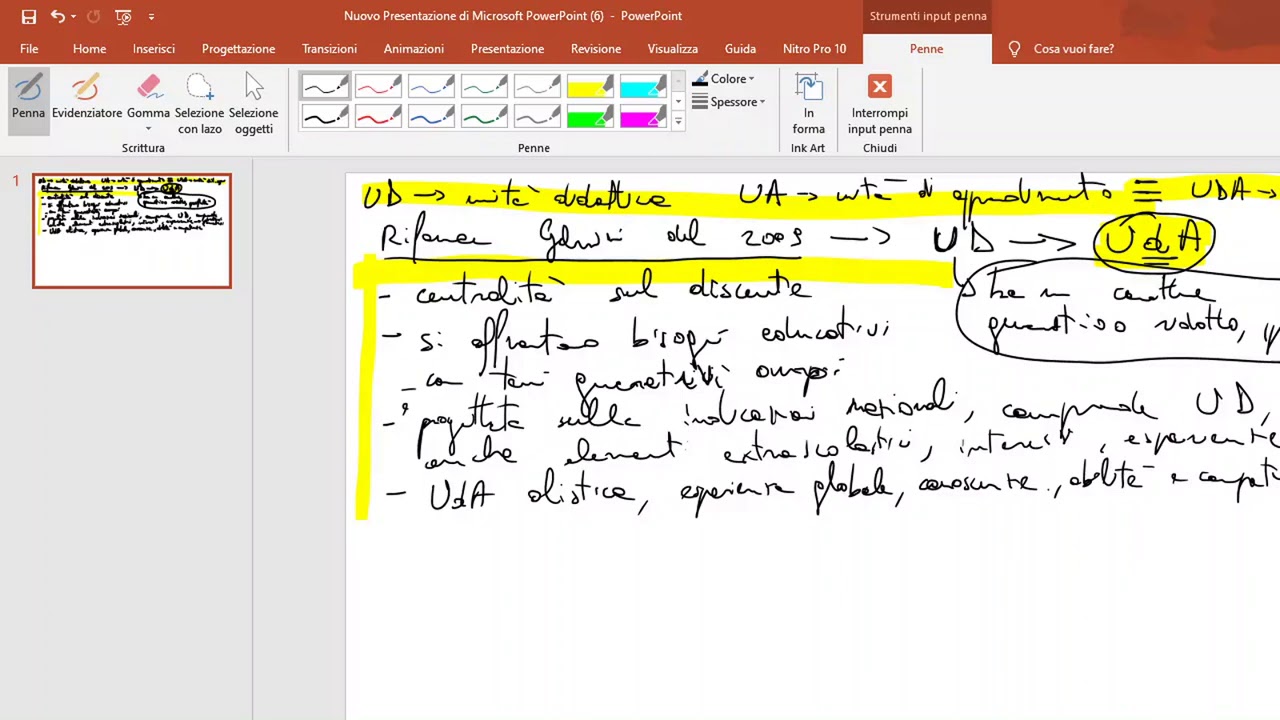Start presentation from beginning quick access icon
Viewport: 1280px width, 720px height.
coord(123,16)
